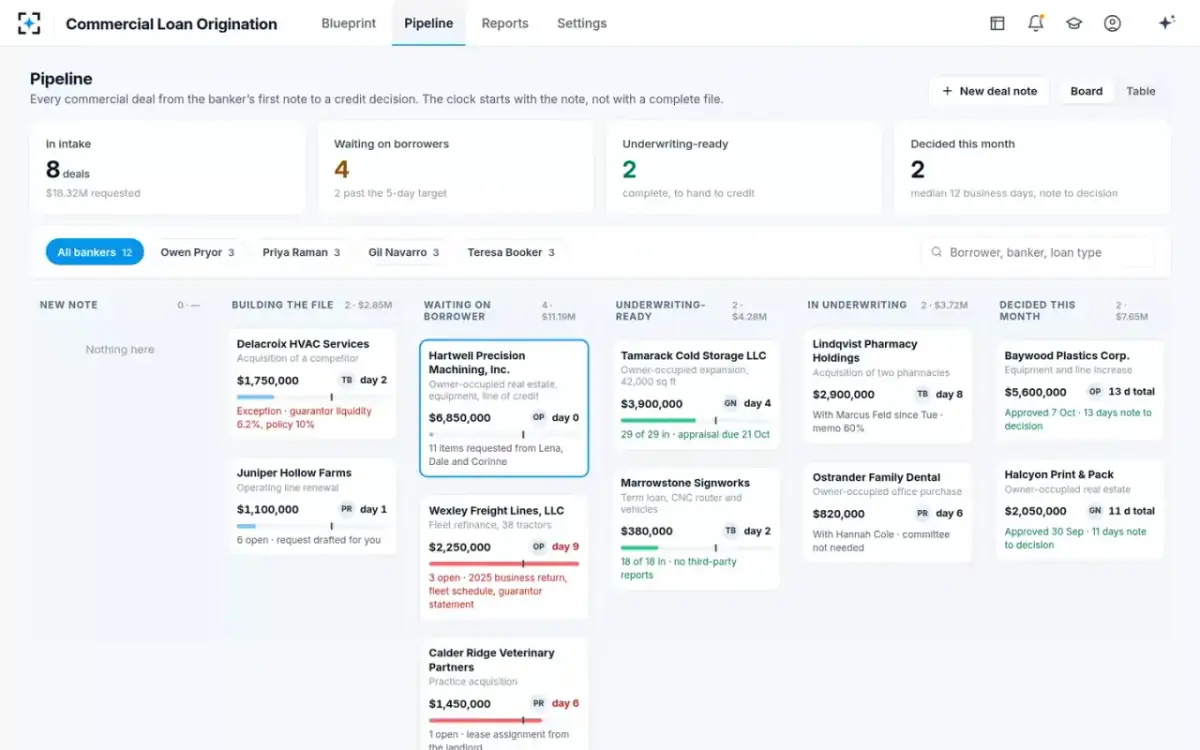Filter the pipeline by Priya Raman
This screenshot has width=1200, height=750.
[x=301, y=252]
